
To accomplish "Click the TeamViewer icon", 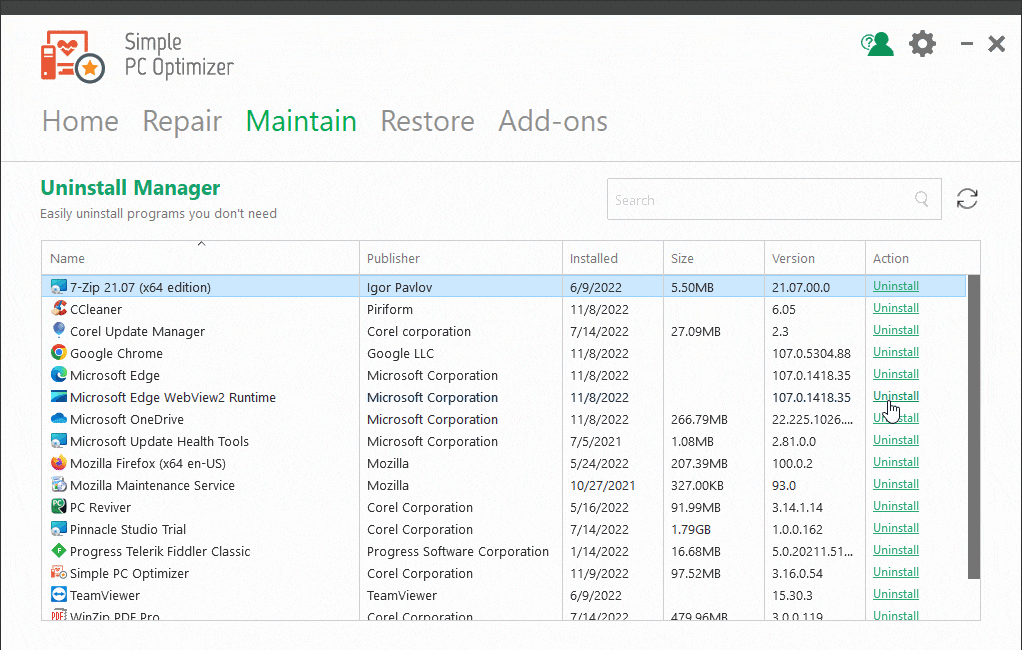I will 59,595.
